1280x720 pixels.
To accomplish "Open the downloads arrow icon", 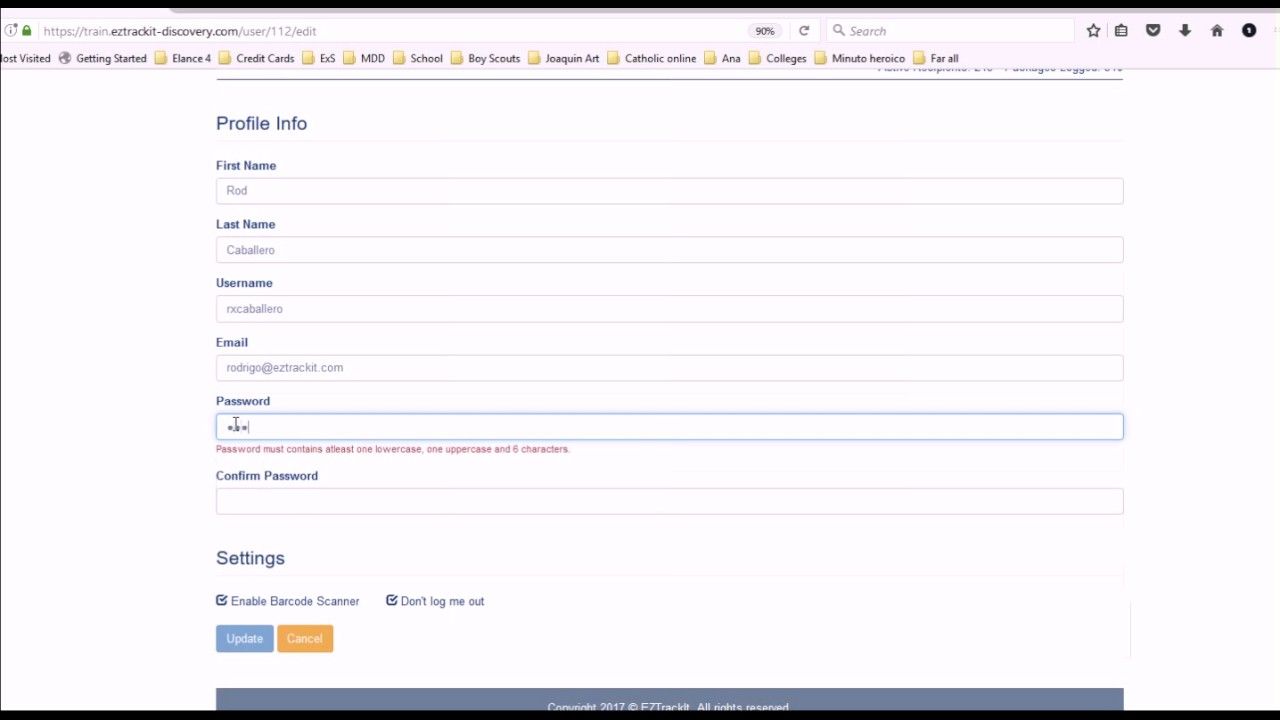I will click(1185, 31).
